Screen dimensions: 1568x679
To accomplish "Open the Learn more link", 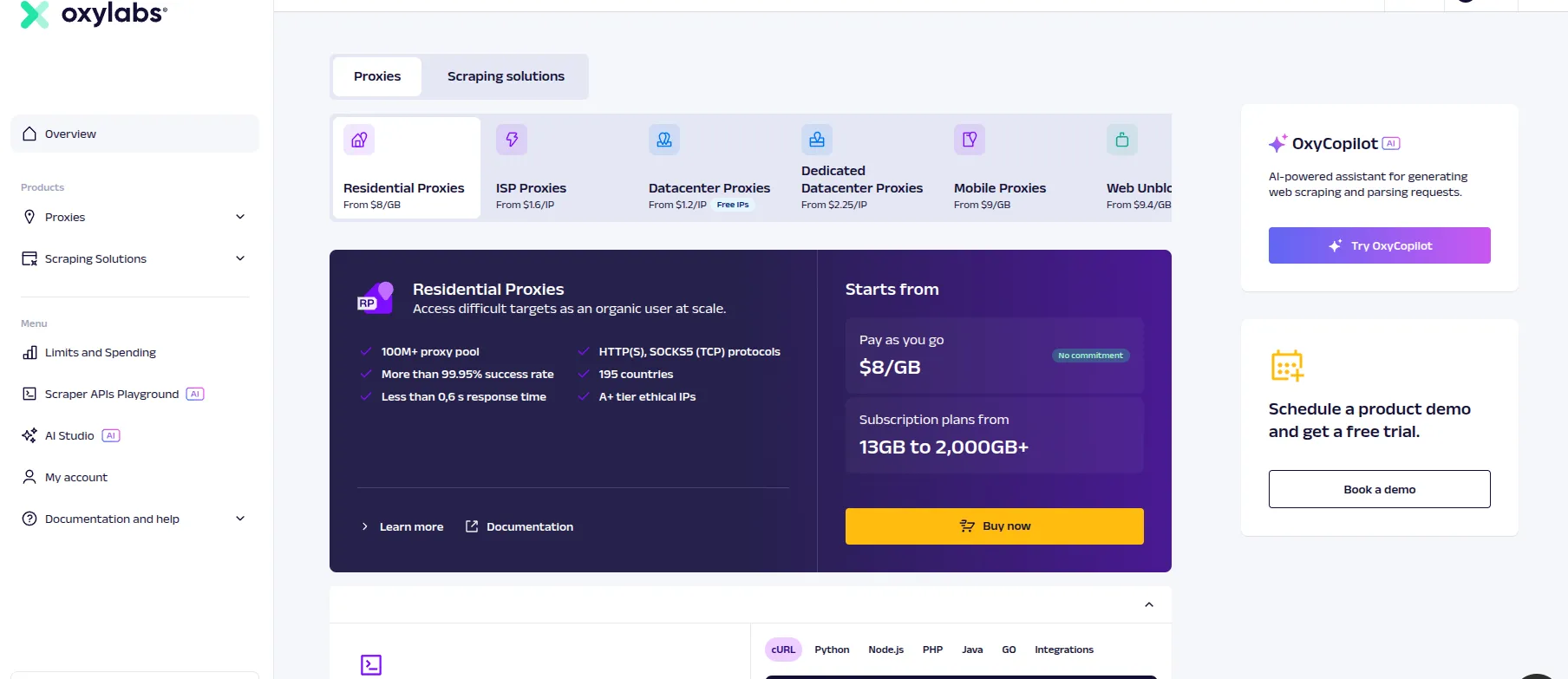I will click(411, 526).
